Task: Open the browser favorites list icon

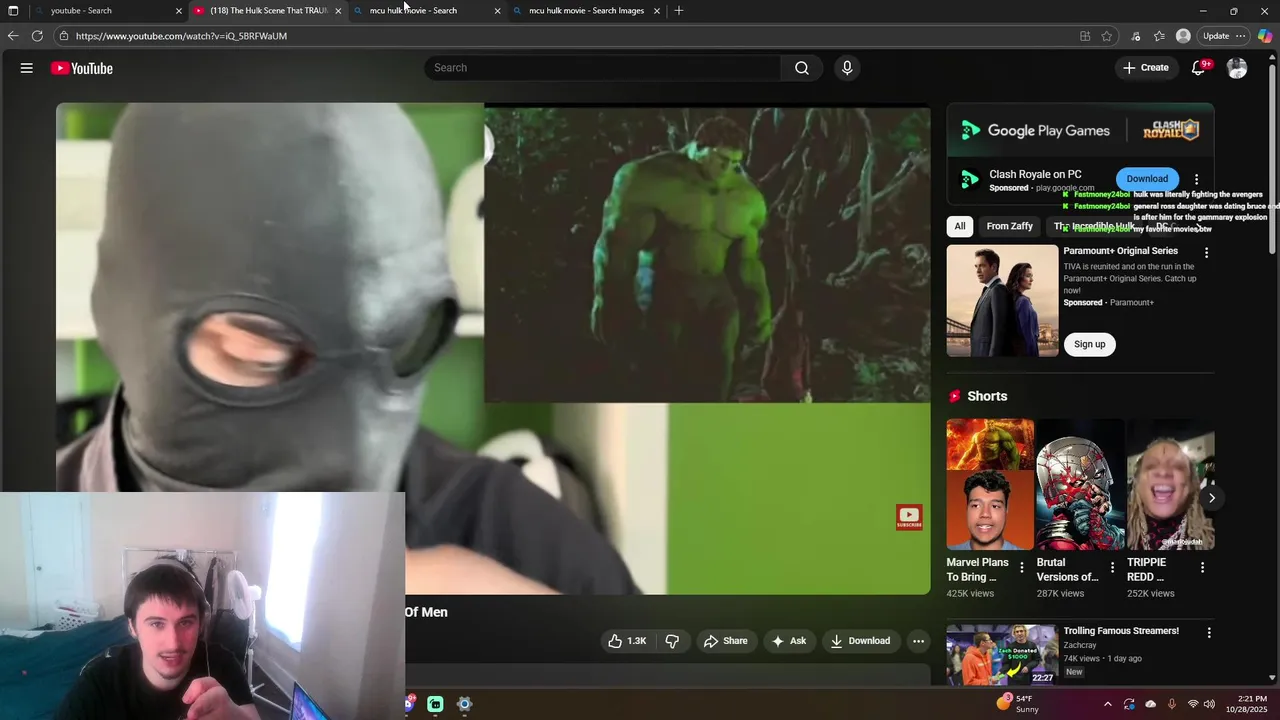Action: 1159,36
